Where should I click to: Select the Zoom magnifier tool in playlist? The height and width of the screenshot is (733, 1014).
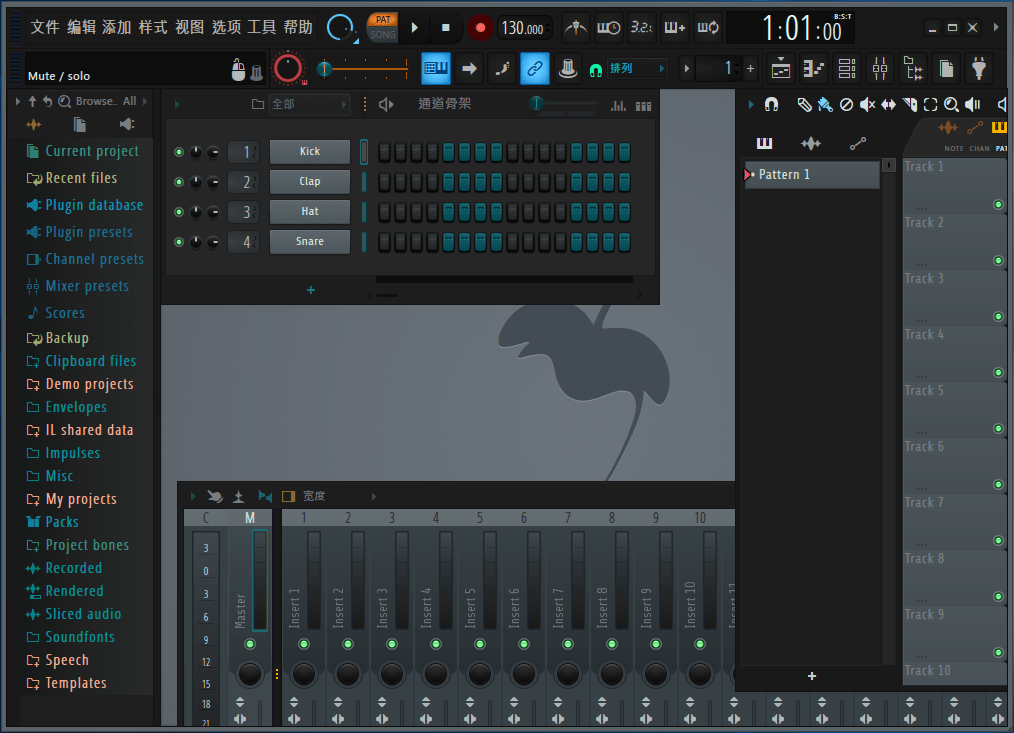tap(951, 104)
